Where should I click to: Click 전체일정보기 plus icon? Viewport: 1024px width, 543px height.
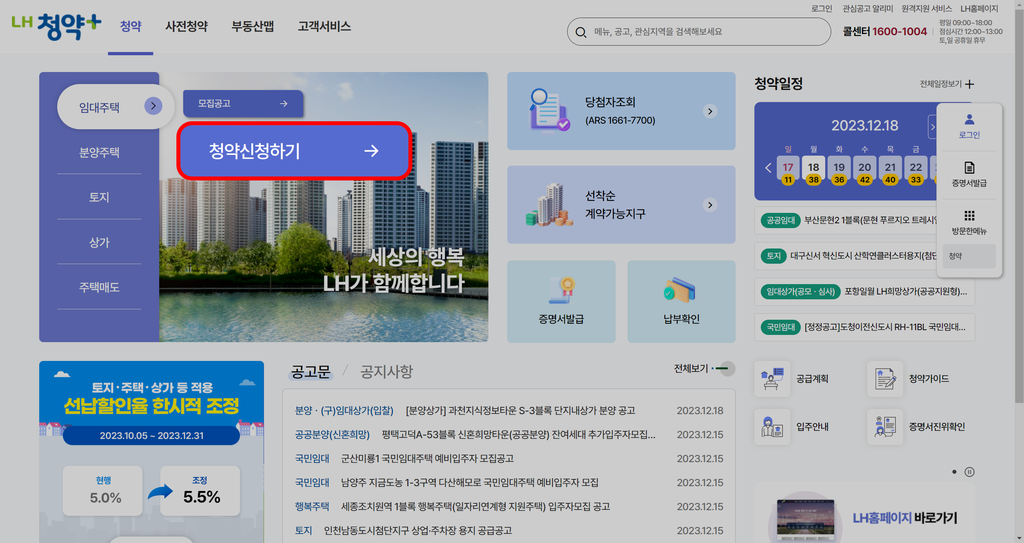pyautogui.click(x=970, y=84)
